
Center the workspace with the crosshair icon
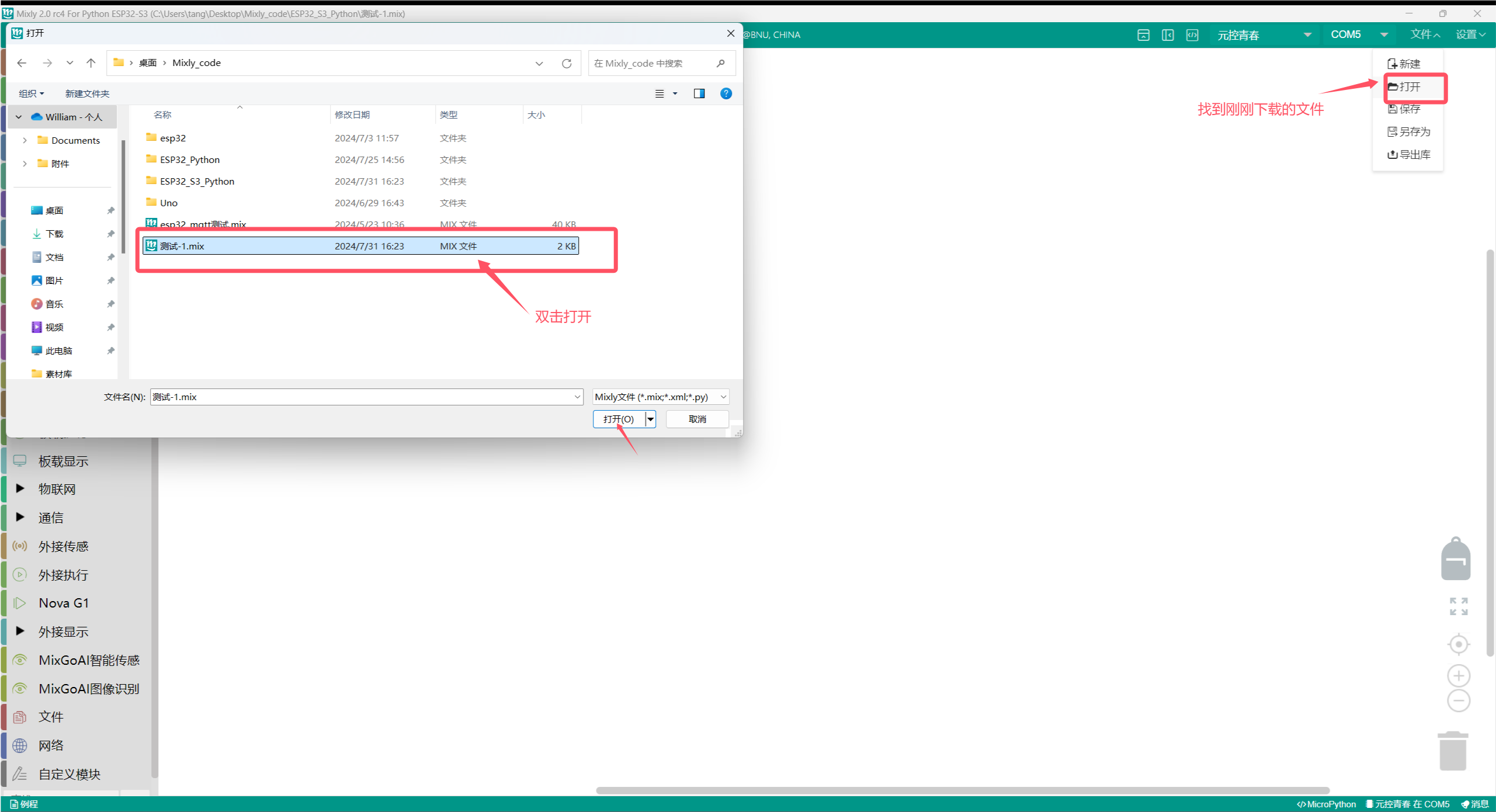(x=1459, y=644)
